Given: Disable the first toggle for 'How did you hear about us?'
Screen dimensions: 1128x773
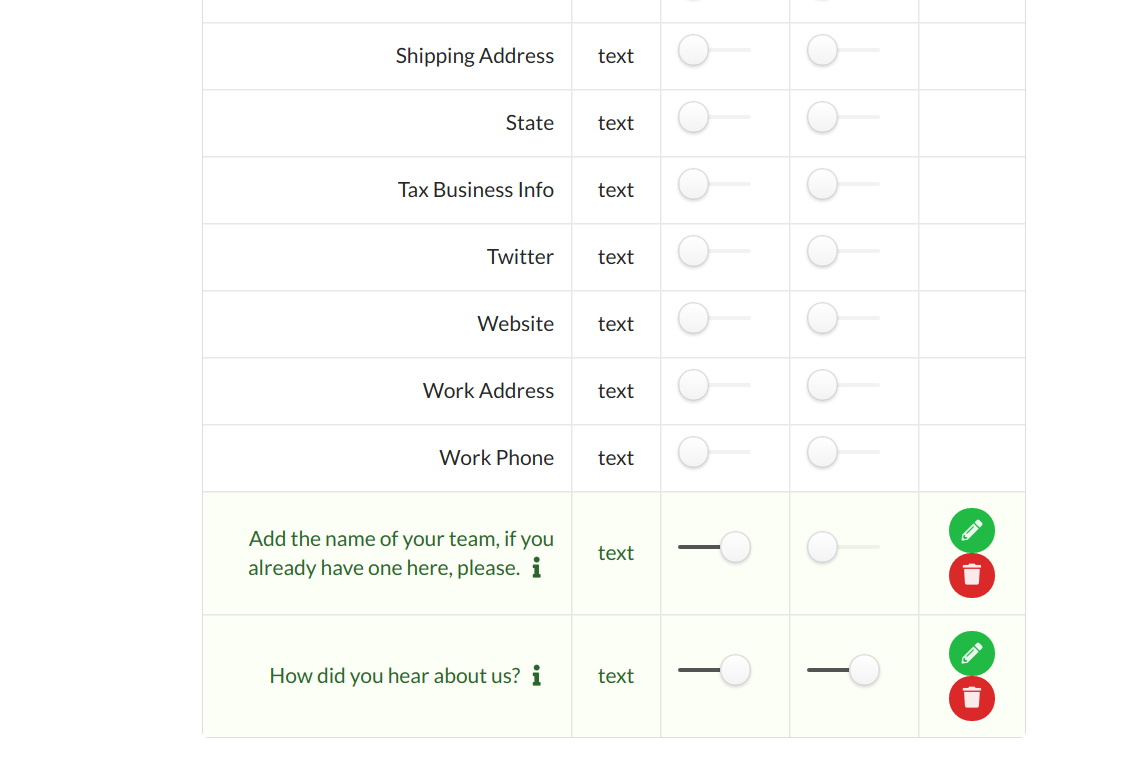Looking at the screenshot, I should tap(714, 670).
